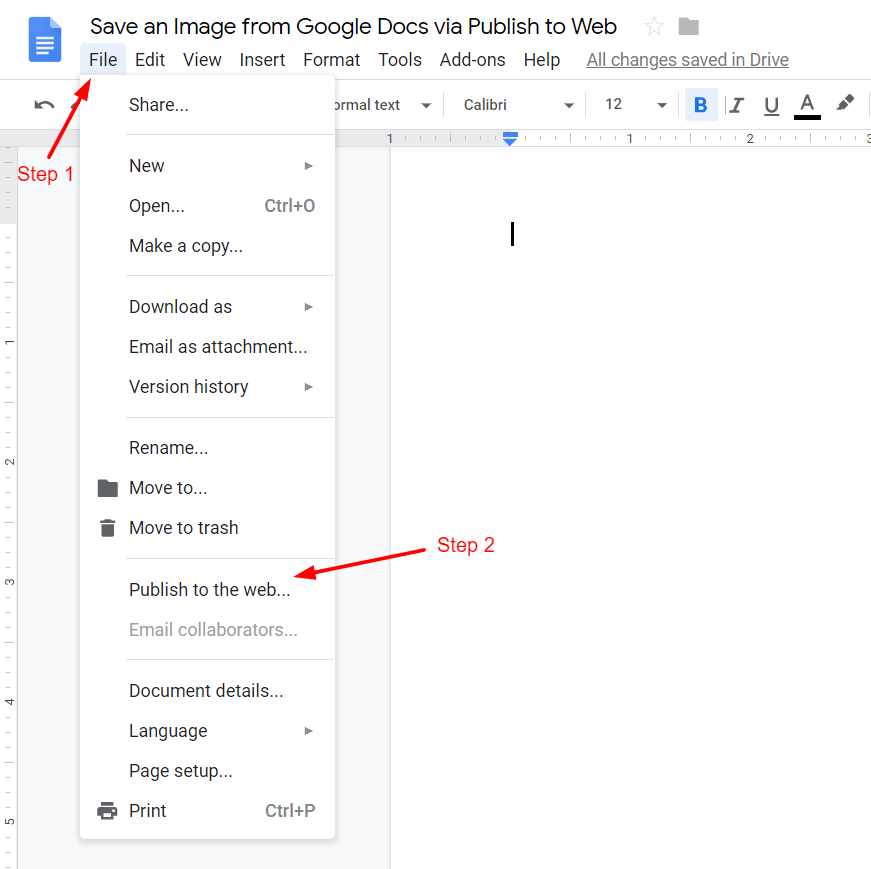Select the Paint format tool
871x869 pixels.
pos(845,102)
